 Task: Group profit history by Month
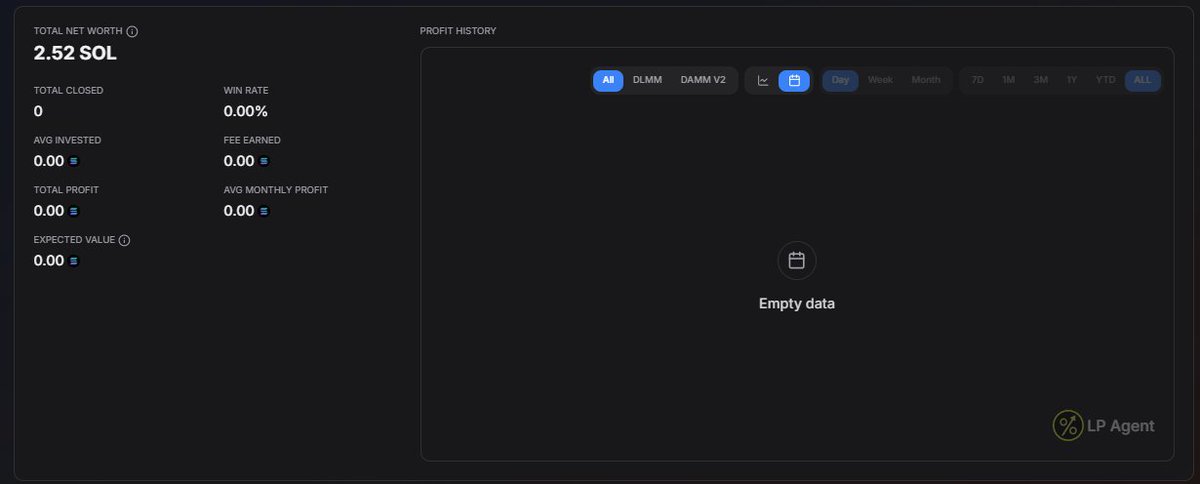coord(926,81)
